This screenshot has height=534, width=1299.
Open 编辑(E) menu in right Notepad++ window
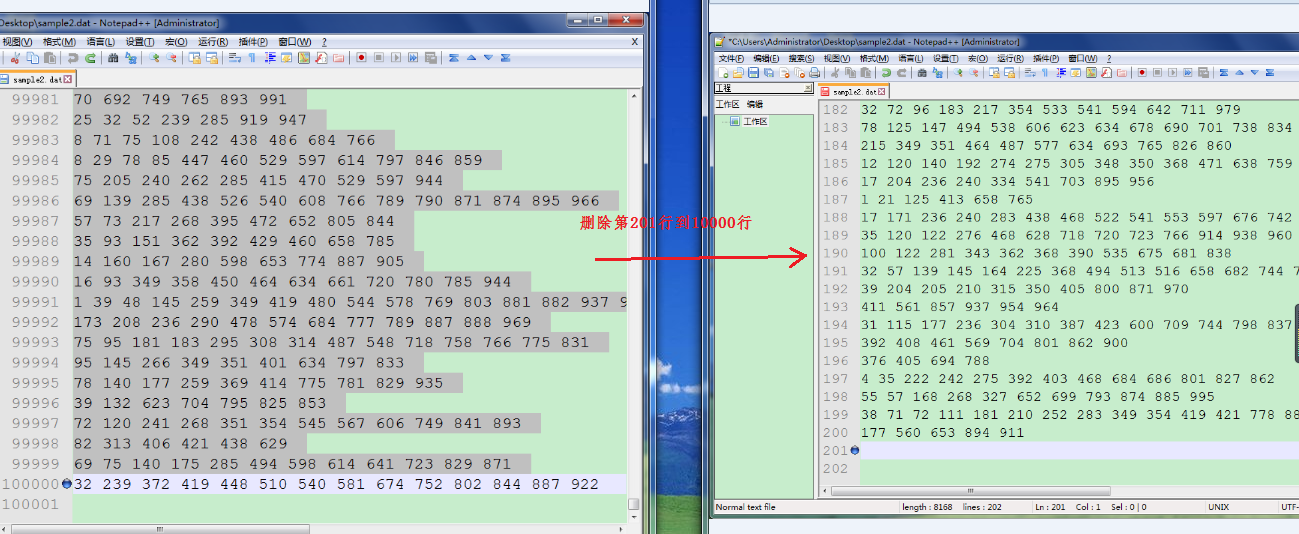766,58
